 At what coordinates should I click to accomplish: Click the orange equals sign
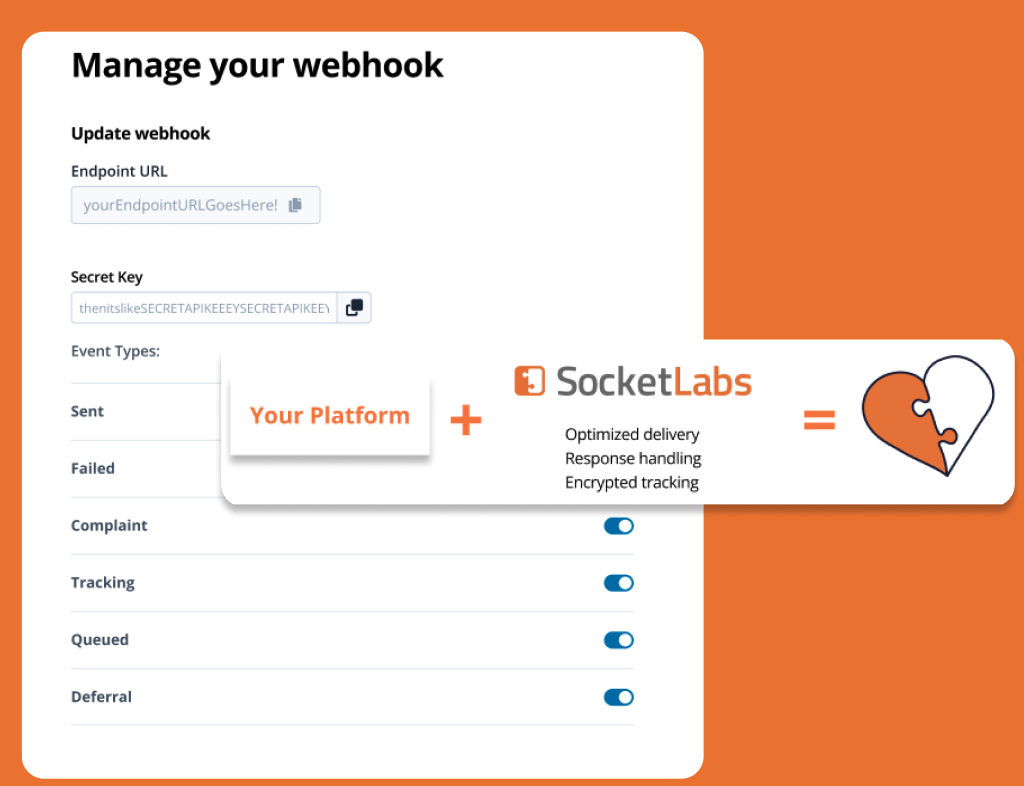coord(819,419)
